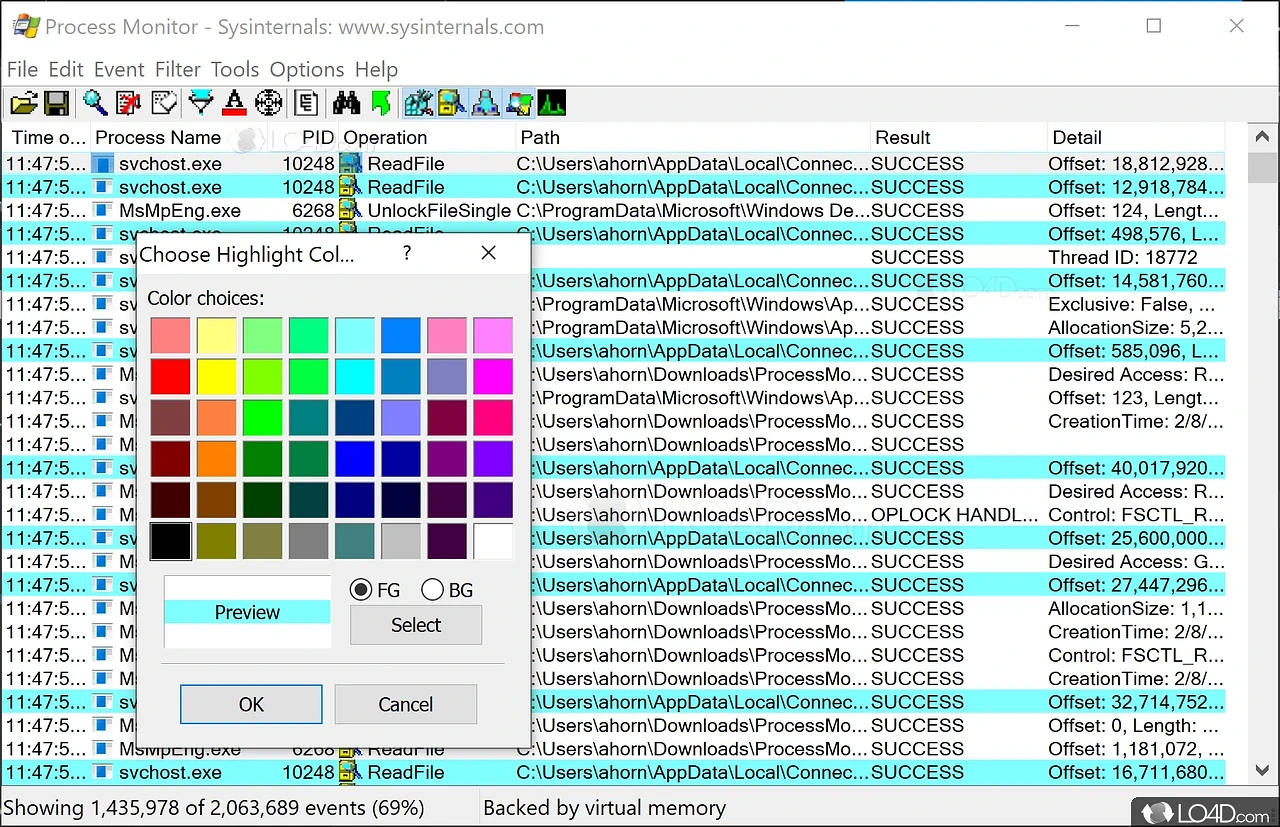This screenshot has width=1280, height=827.
Task: Pick the black color swatch
Action: click(170, 541)
